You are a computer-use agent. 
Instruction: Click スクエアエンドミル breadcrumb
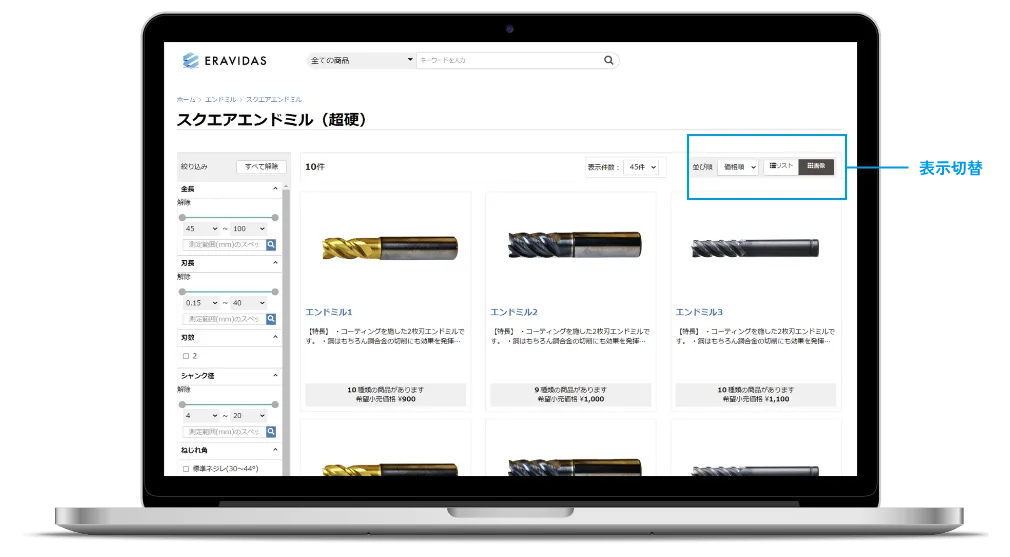click(x=274, y=100)
